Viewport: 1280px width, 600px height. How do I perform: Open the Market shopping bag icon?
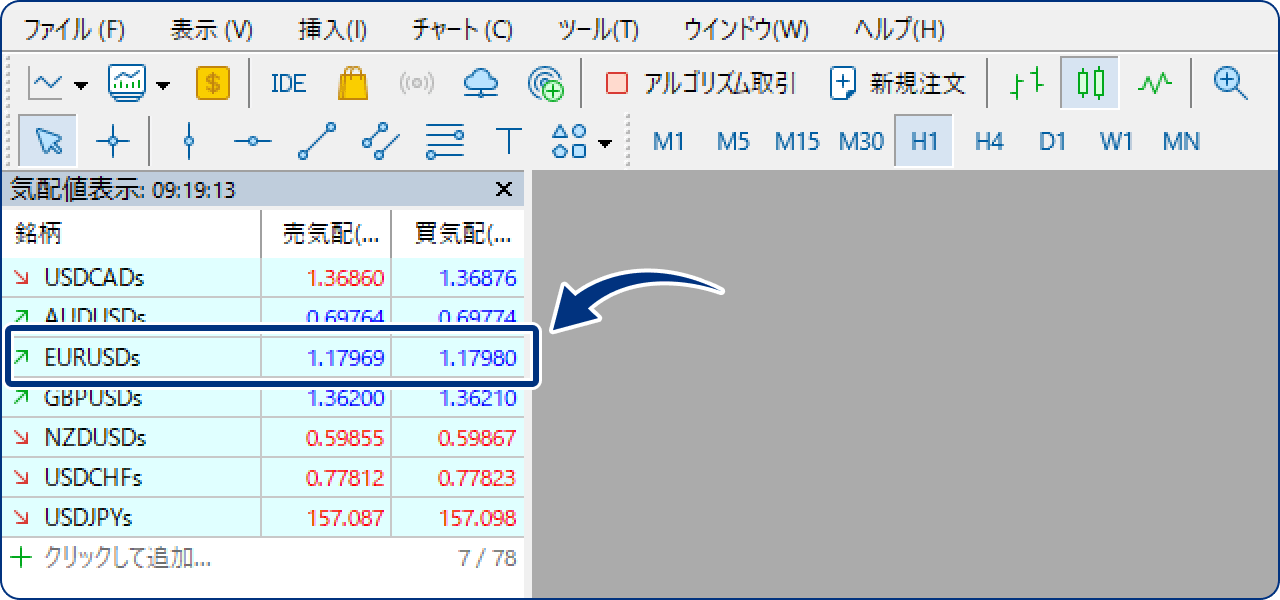click(x=354, y=83)
